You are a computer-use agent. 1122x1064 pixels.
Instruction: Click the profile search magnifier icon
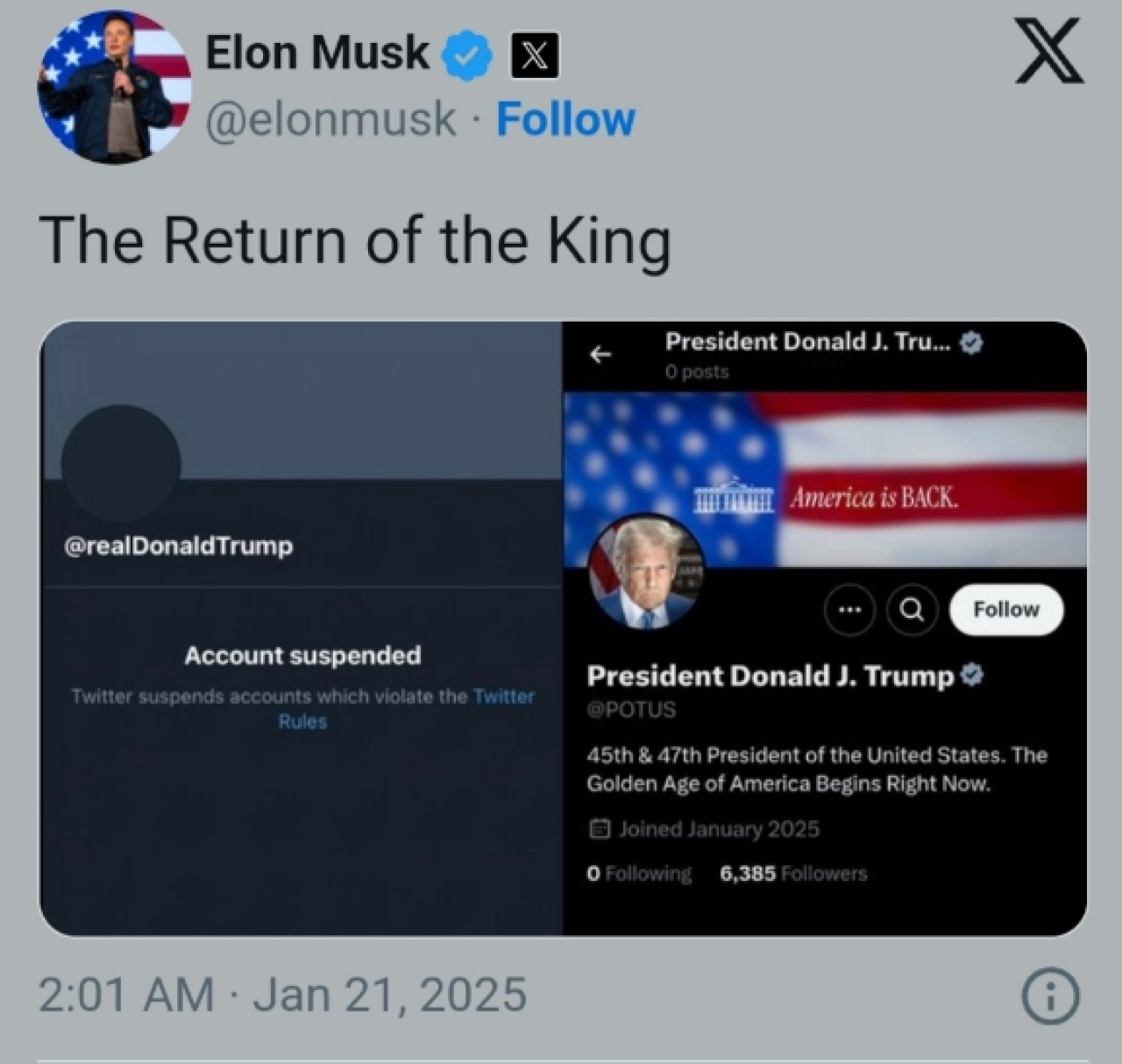coord(912,609)
